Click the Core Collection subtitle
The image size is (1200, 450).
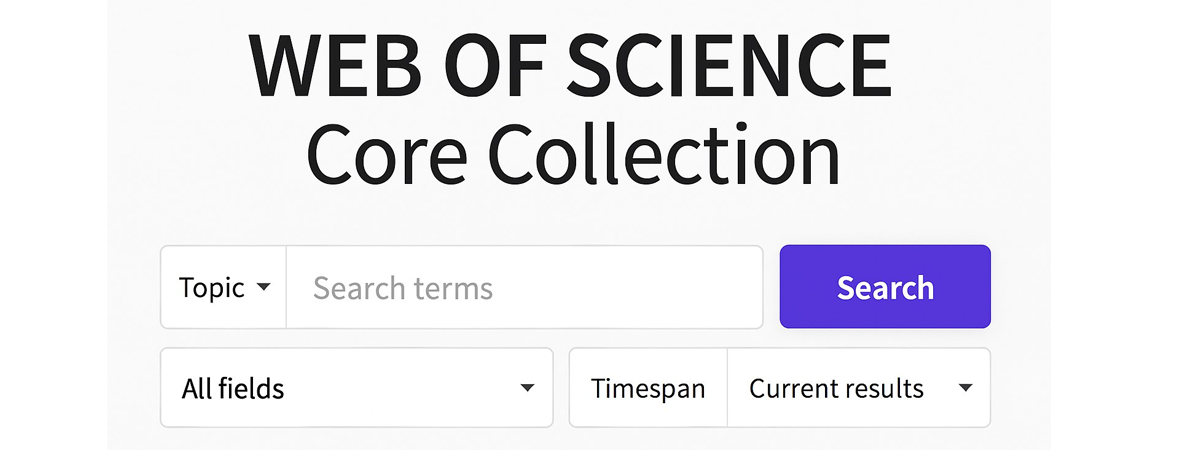click(572, 155)
